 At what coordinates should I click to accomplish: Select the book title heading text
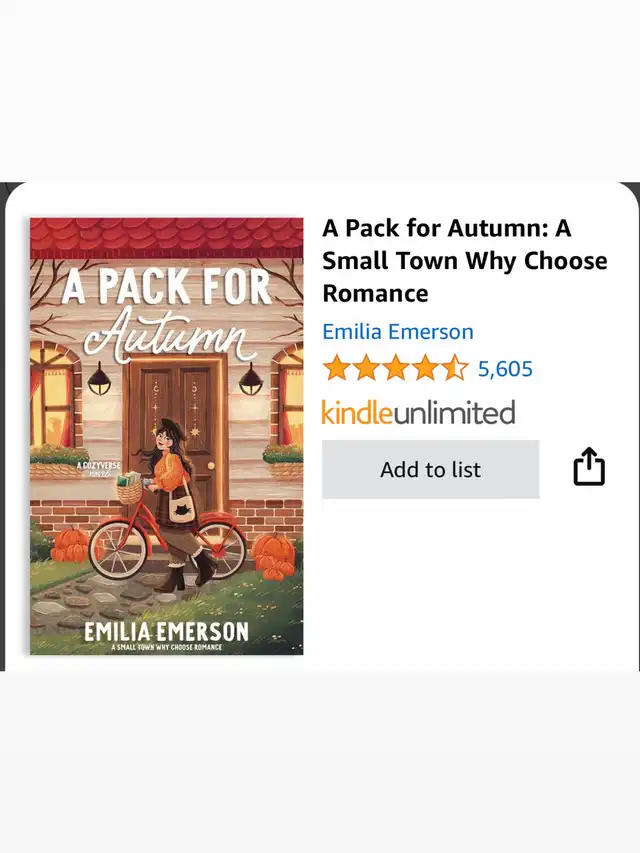(464, 260)
